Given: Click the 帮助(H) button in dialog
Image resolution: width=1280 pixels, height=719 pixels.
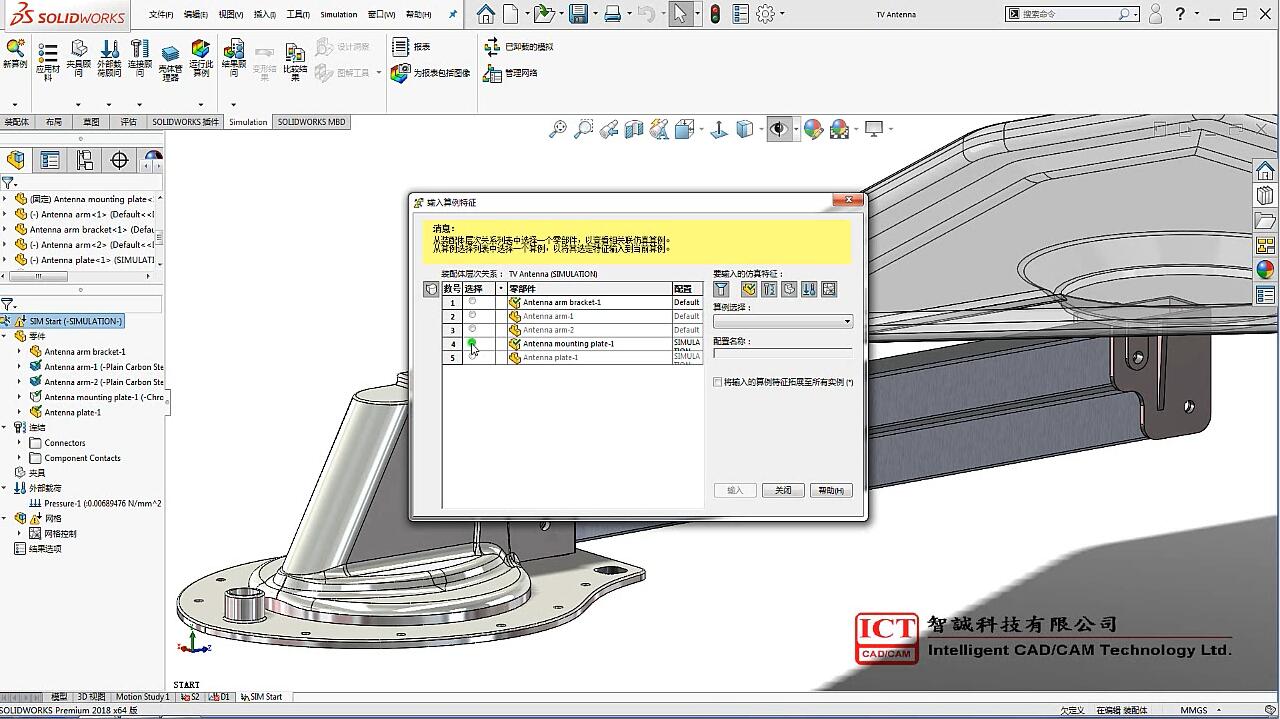Looking at the screenshot, I should tap(832, 490).
